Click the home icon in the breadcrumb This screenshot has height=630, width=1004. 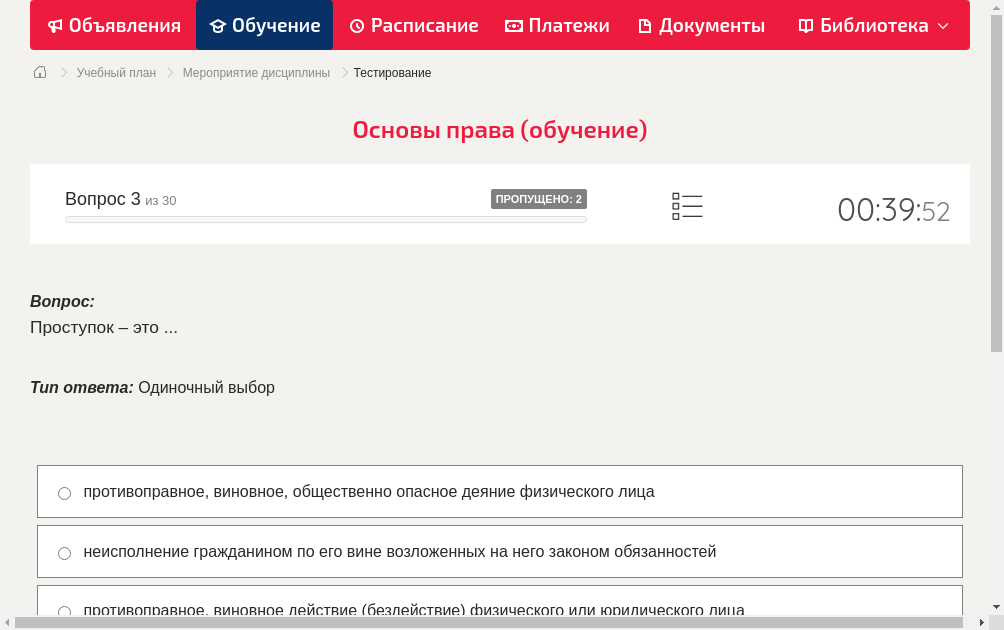point(40,72)
